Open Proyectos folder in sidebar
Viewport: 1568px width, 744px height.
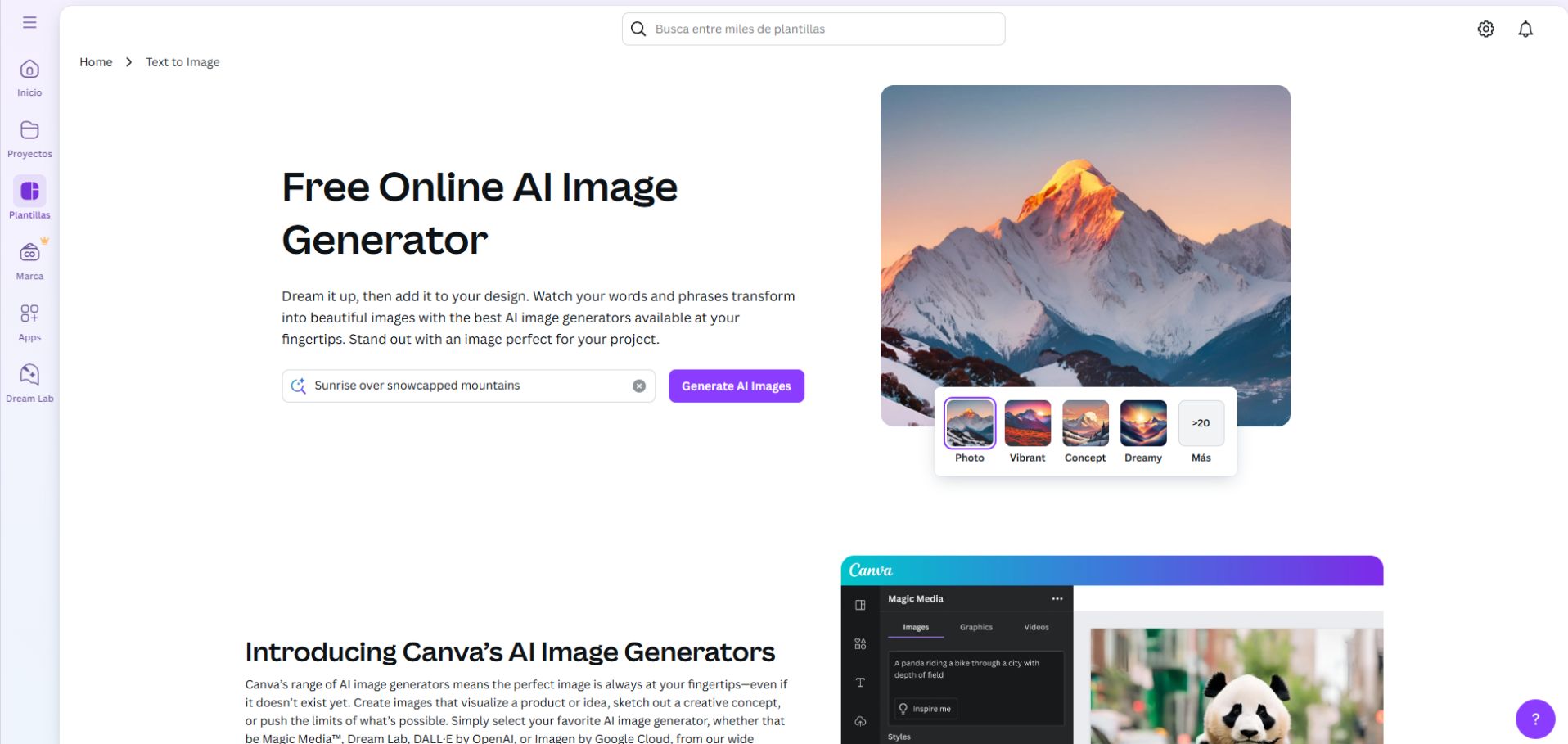pos(29,140)
